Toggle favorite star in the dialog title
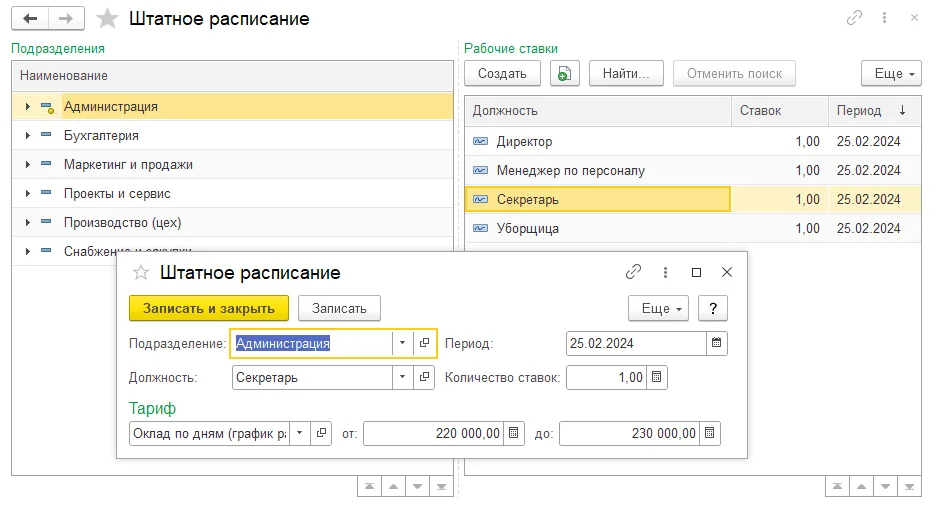 [x=141, y=273]
